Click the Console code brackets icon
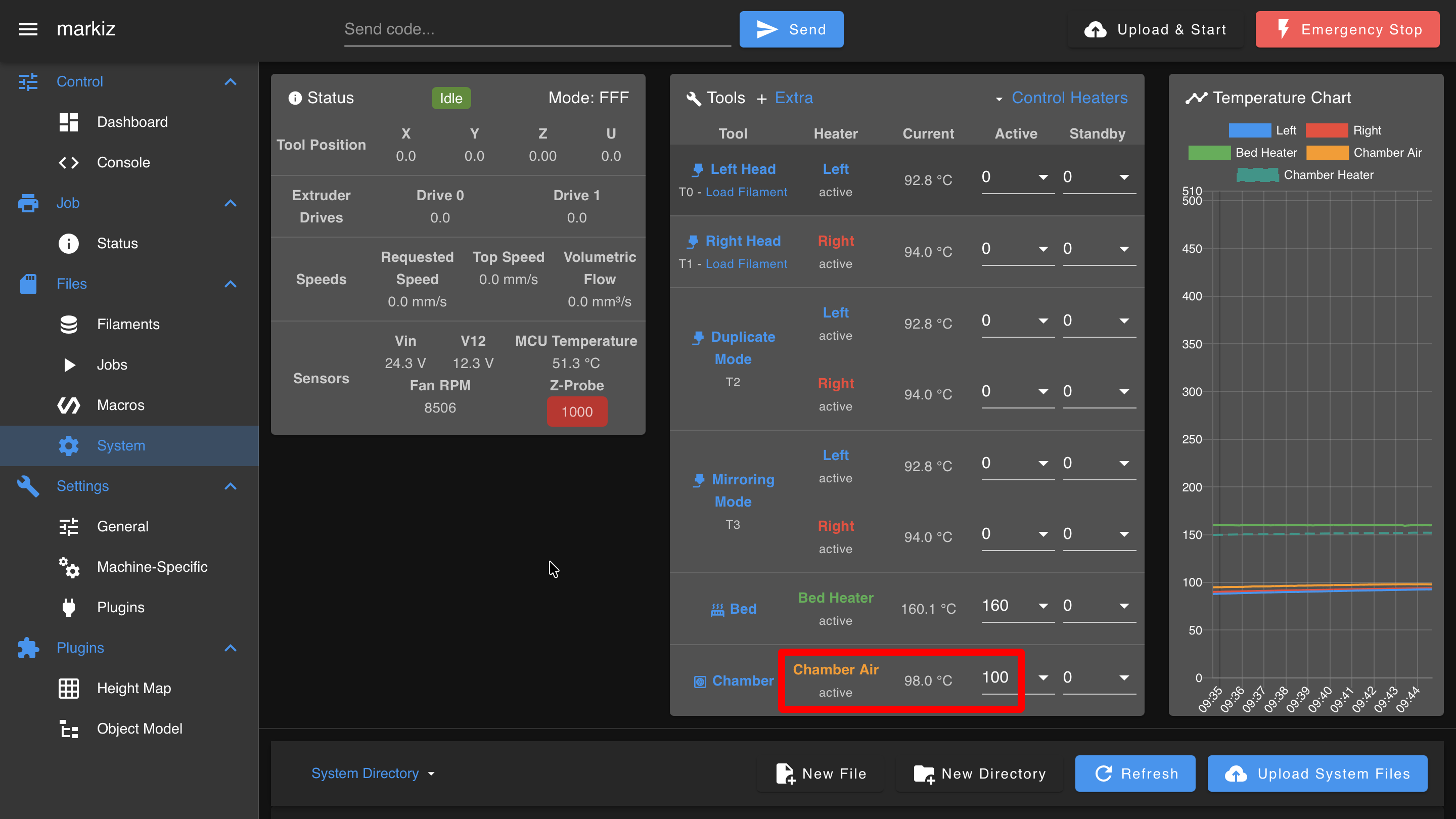 [x=68, y=163]
